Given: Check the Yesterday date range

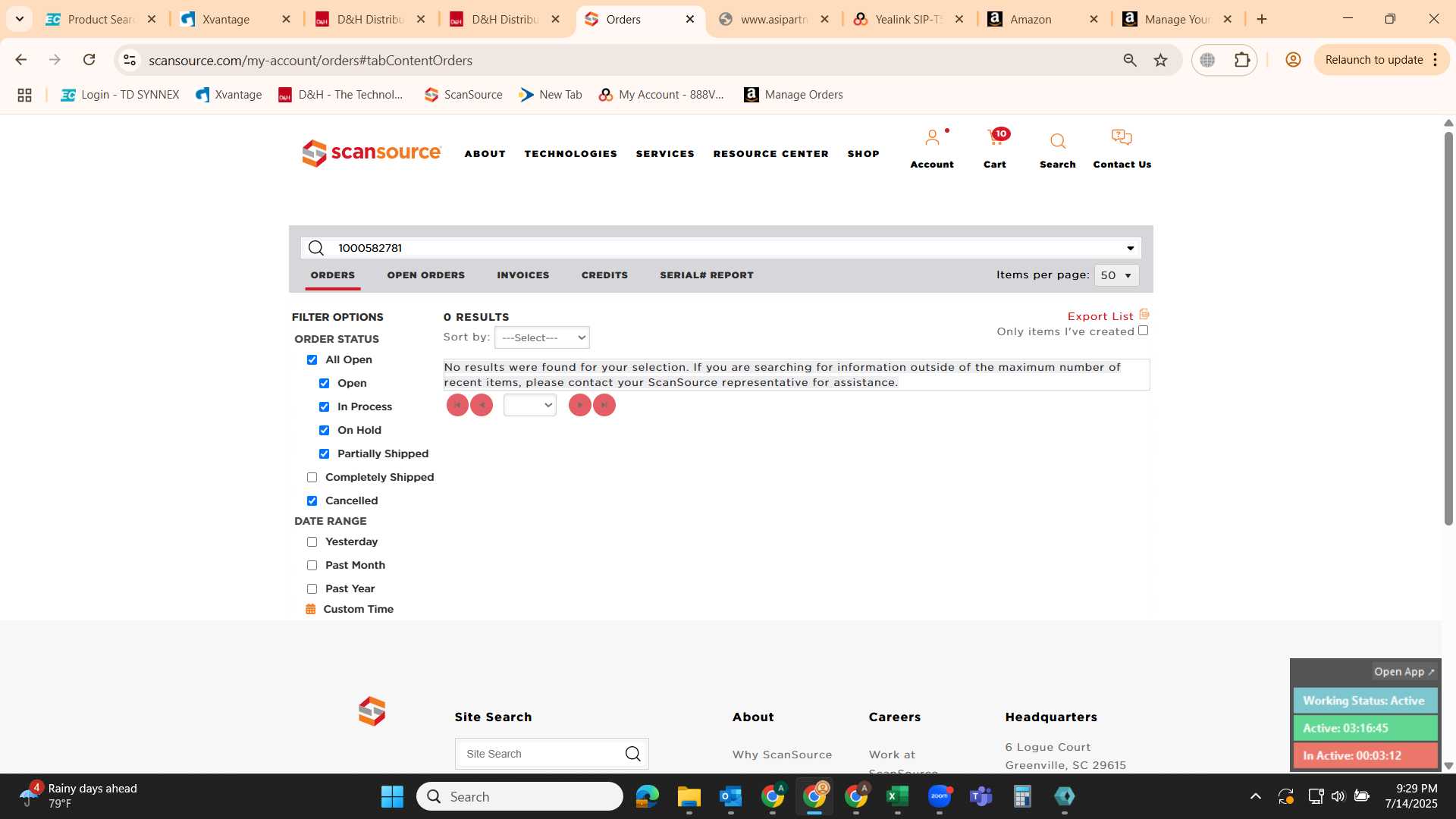Looking at the screenshot, I should (312, 542).
